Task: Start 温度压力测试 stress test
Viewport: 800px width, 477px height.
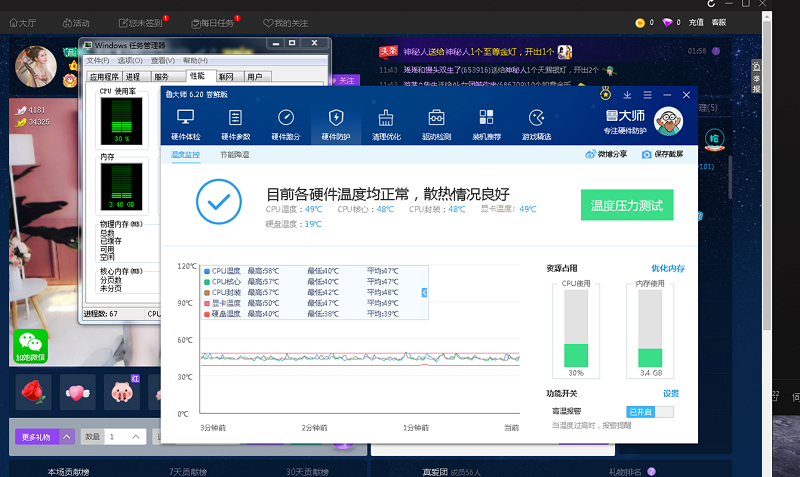Action: tap(627, 205)
